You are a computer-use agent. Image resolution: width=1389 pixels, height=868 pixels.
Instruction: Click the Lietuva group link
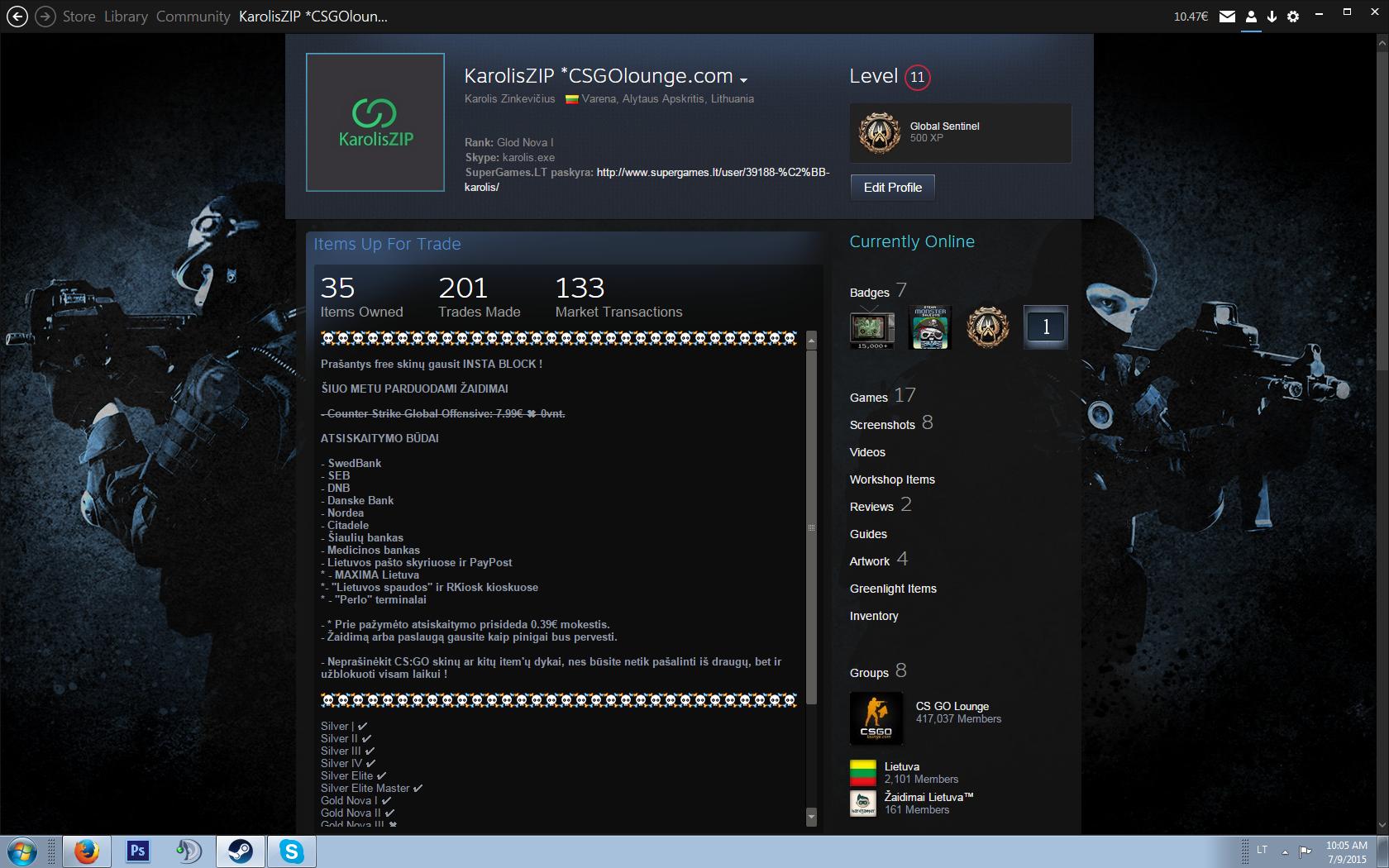(901, 766)
